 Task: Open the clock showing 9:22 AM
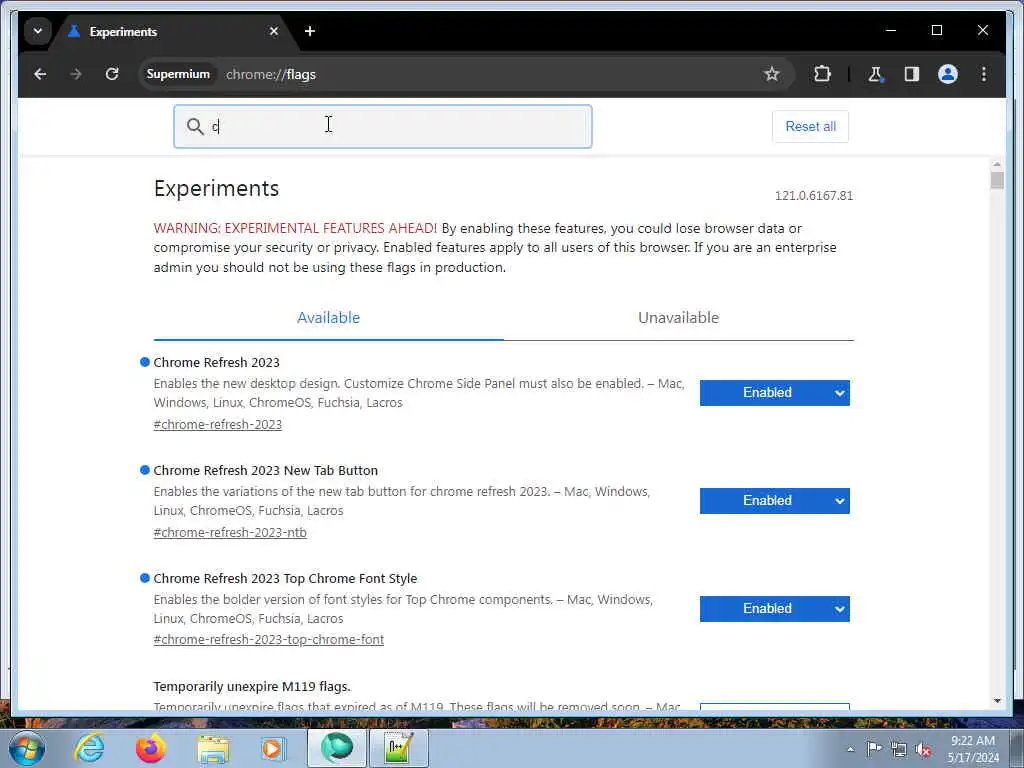click(x=973, y=749)
